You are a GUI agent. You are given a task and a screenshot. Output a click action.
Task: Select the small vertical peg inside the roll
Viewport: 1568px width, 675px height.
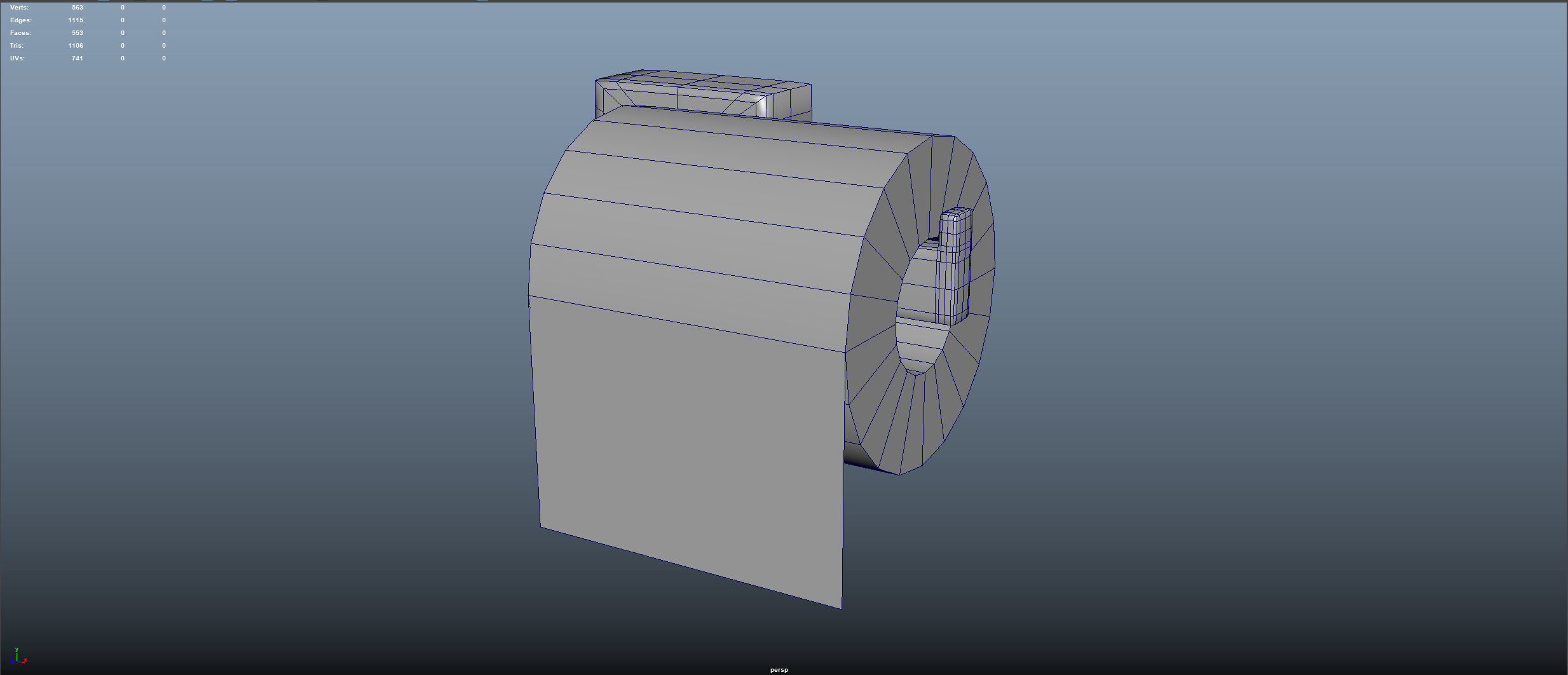click(955, 267)
